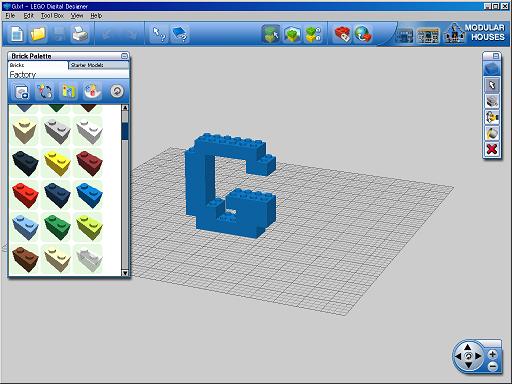Image resolution: width=512 pixels, height=384 pixels.
Task: Collapse the right toolbox panel
Action: click(496, 56)
